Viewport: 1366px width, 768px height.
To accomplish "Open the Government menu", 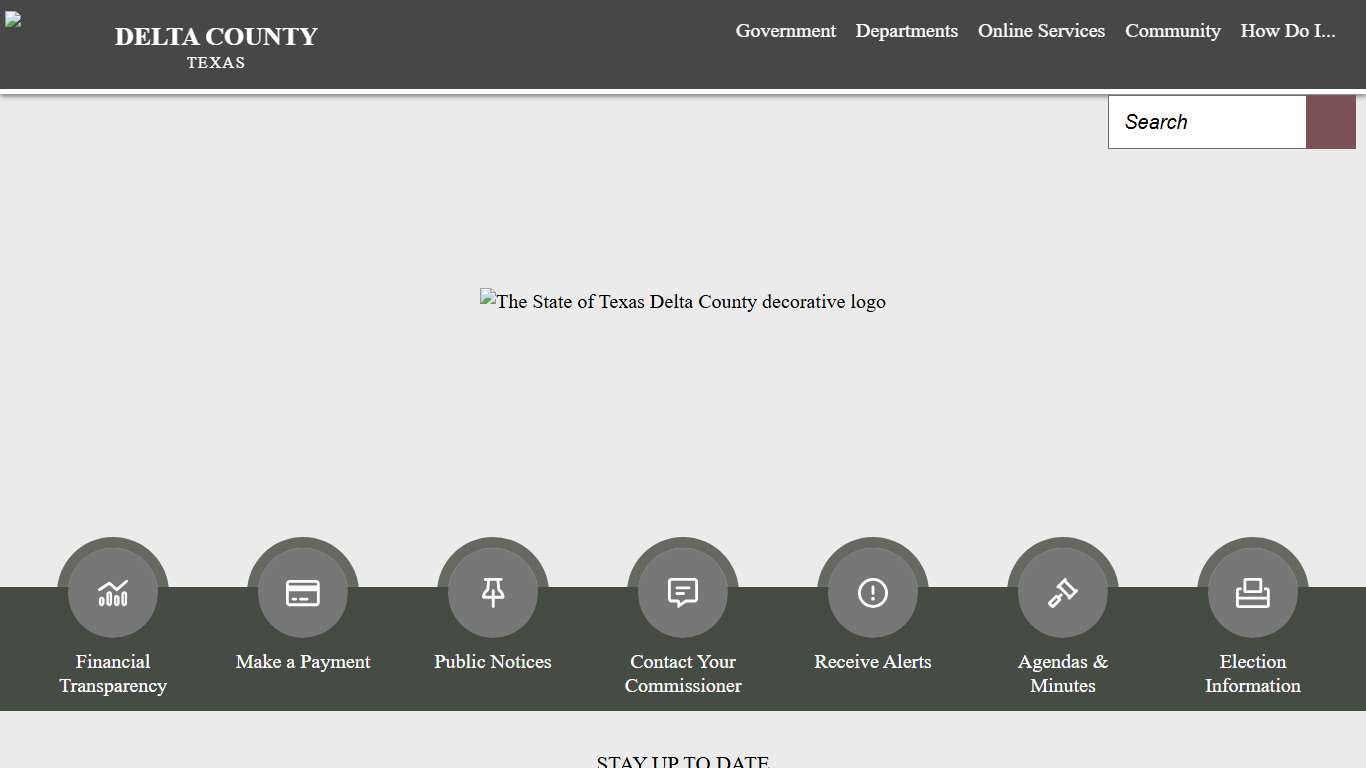I will point(786,31).
